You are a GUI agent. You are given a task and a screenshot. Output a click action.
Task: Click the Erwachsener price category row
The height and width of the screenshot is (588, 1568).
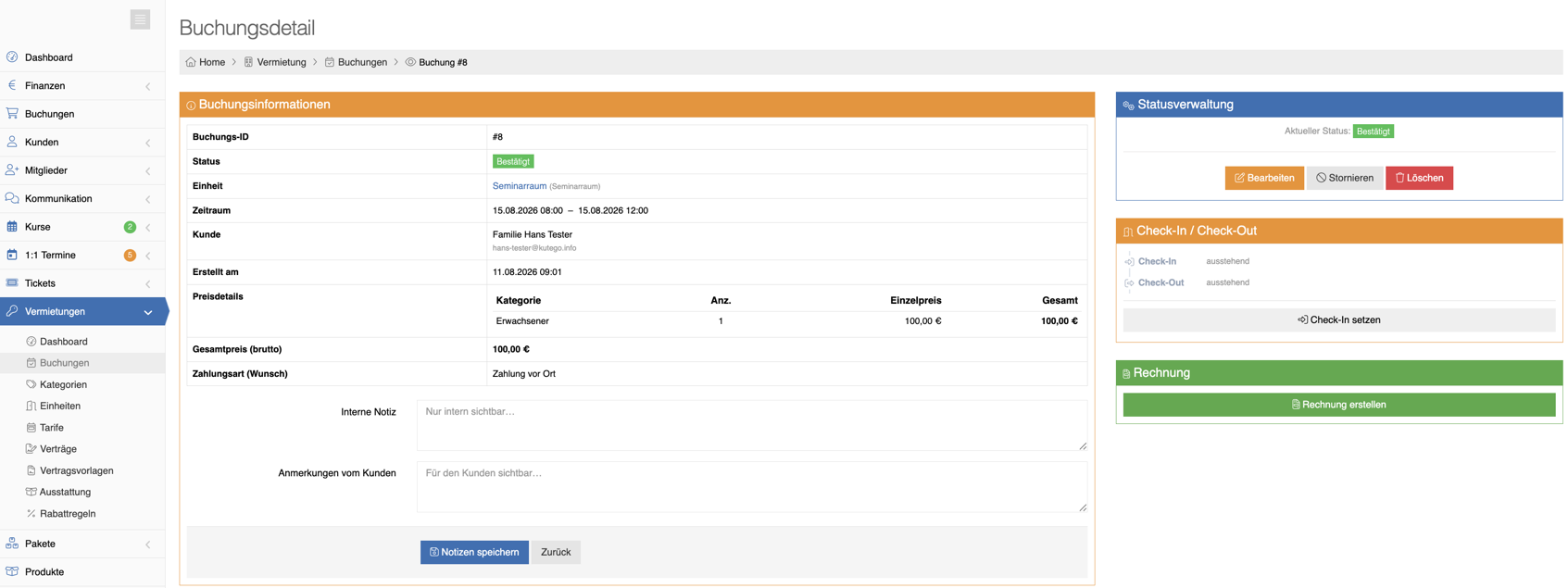pyautogui.click(x=786, y=321)
